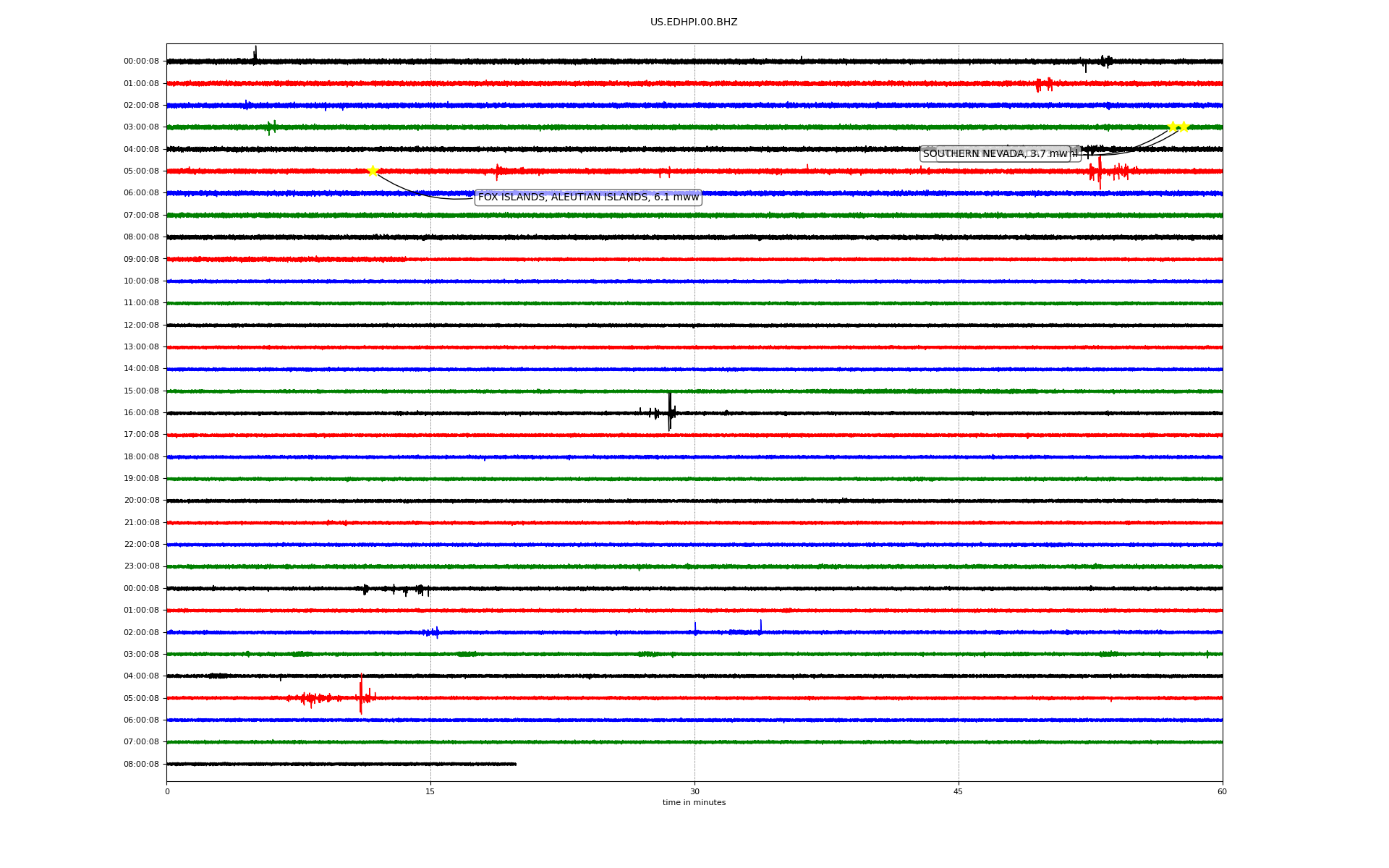Click the 16:00:08 time label
This screenshot has height=868, width=1389.
tap(141, 413)
